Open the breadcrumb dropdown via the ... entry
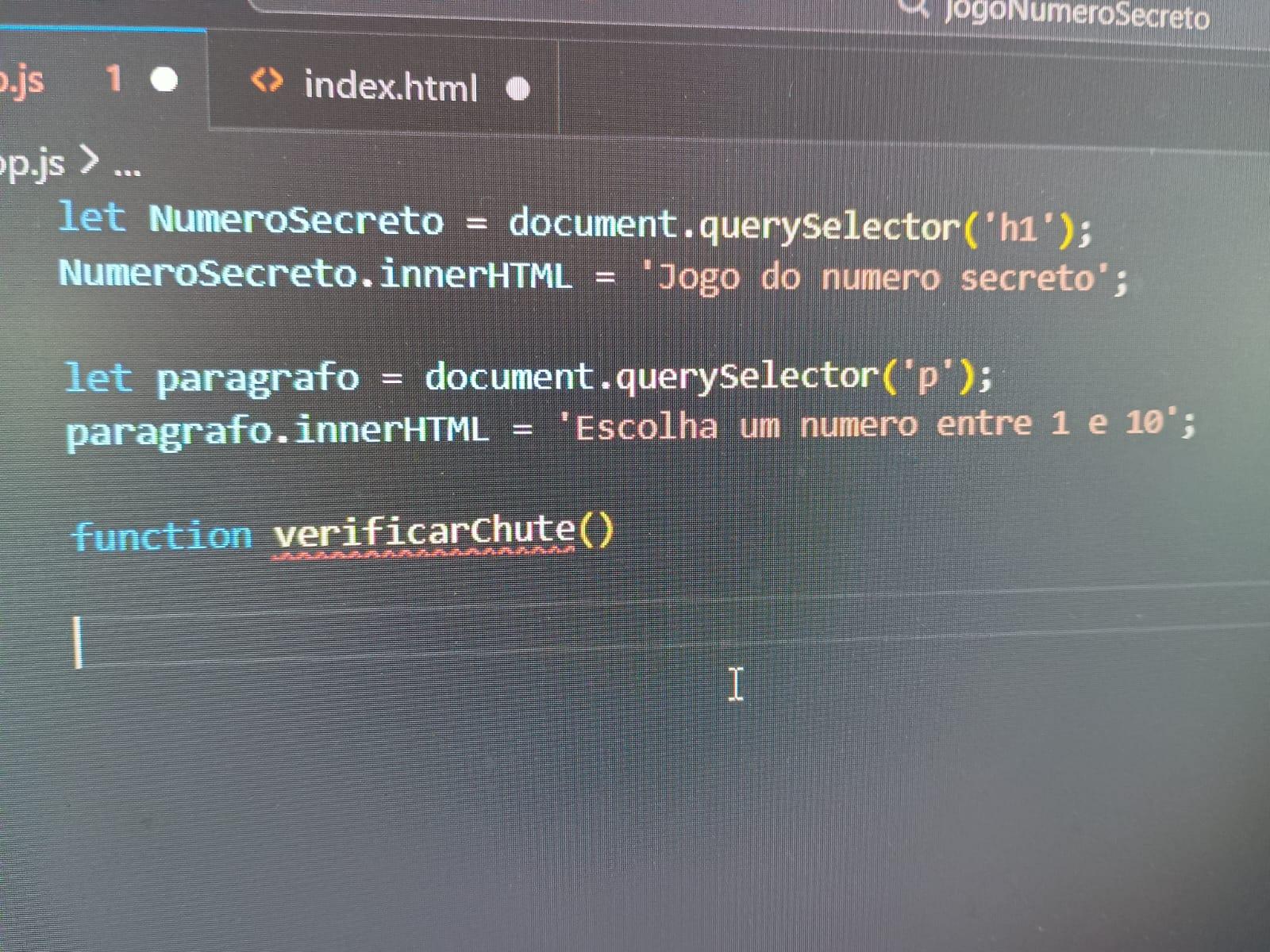Viewport: 1270px width, 952px height. [x=127, y=168]
